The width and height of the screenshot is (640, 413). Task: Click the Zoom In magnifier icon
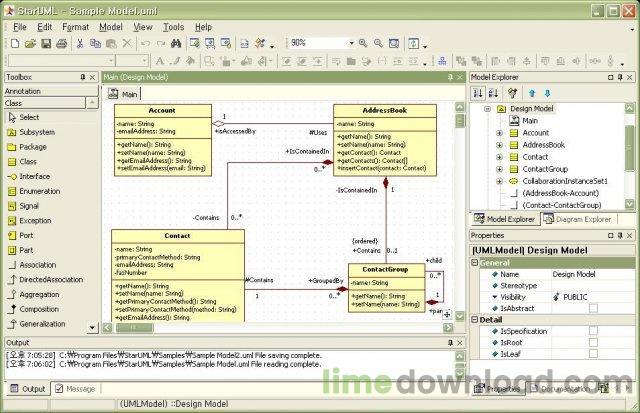tap(363, 43)
